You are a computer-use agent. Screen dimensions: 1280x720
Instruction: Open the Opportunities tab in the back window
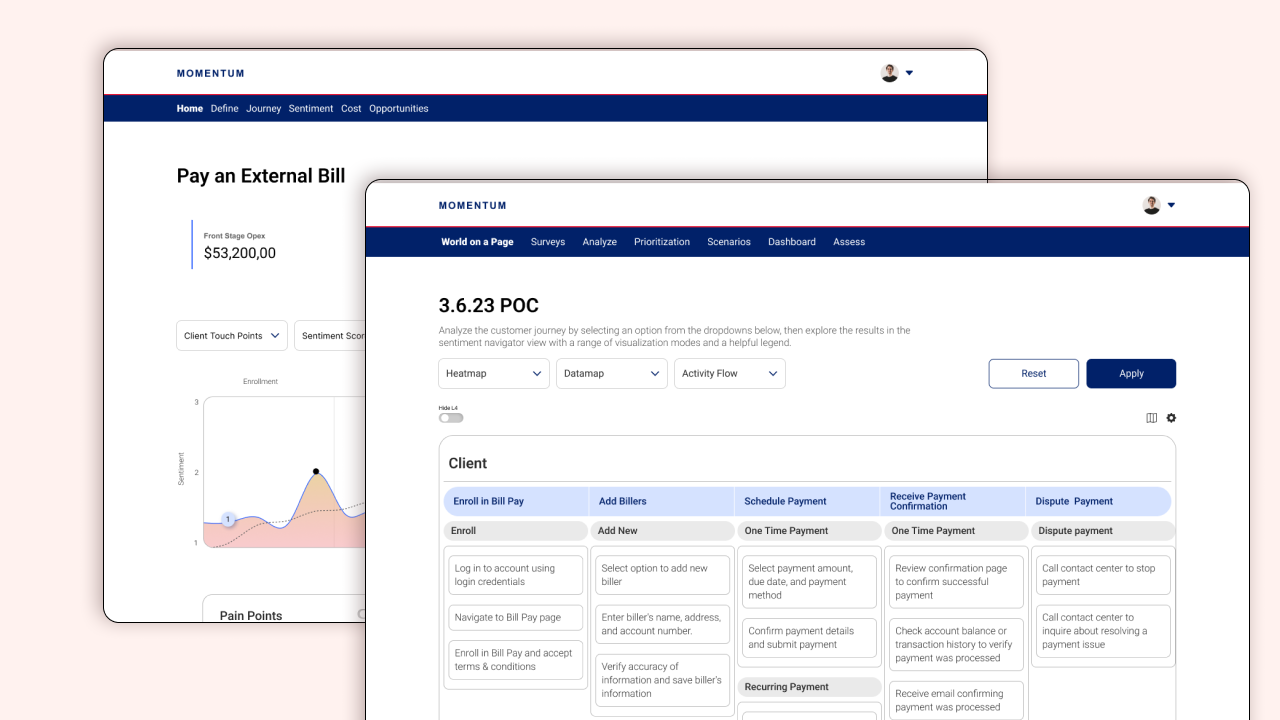click(399, 109)
